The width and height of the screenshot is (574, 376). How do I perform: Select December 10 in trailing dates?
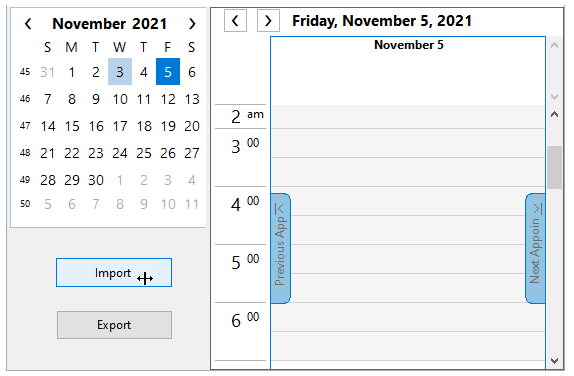click(168, 204)
